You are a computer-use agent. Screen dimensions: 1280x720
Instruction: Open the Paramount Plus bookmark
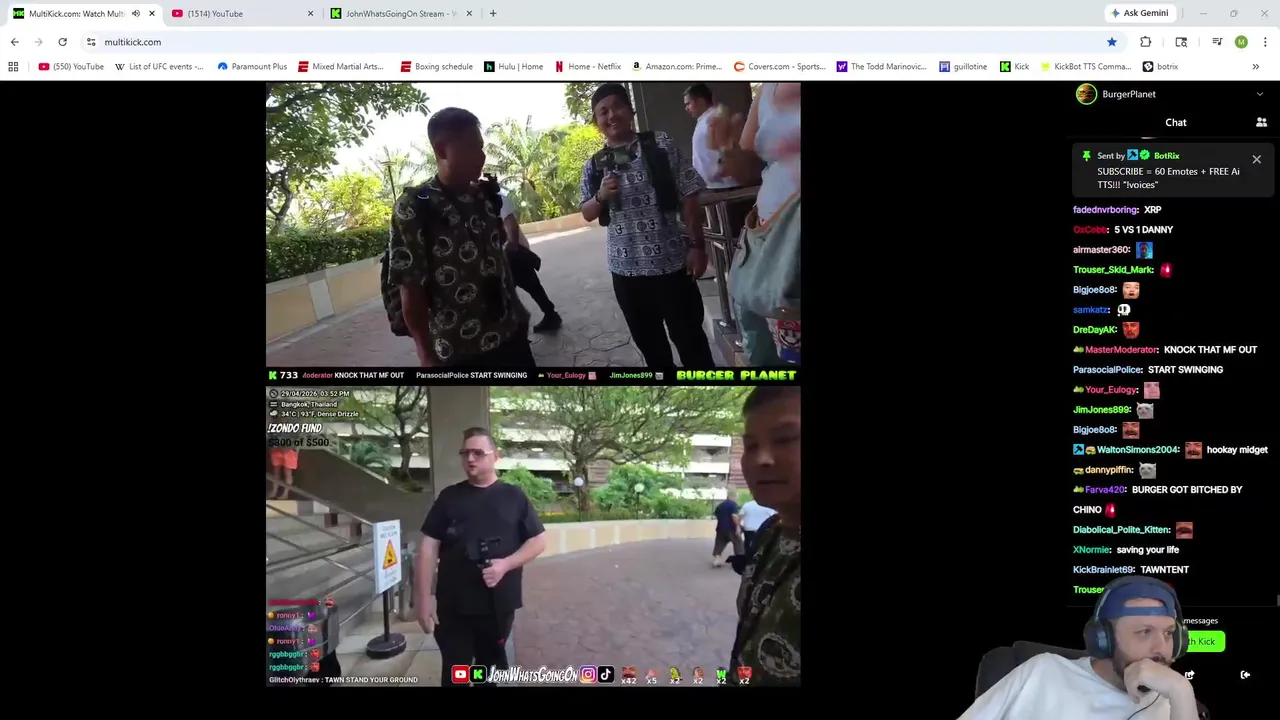click(252, 67)
